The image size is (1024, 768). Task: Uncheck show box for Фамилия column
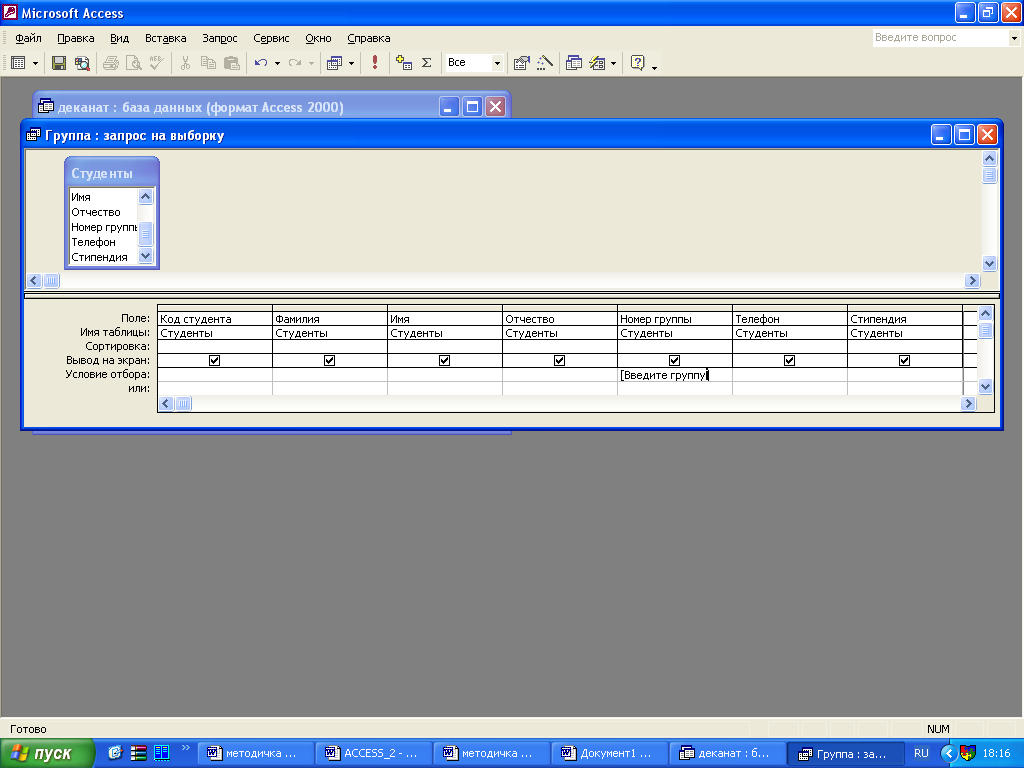click(x=329, y=360)
